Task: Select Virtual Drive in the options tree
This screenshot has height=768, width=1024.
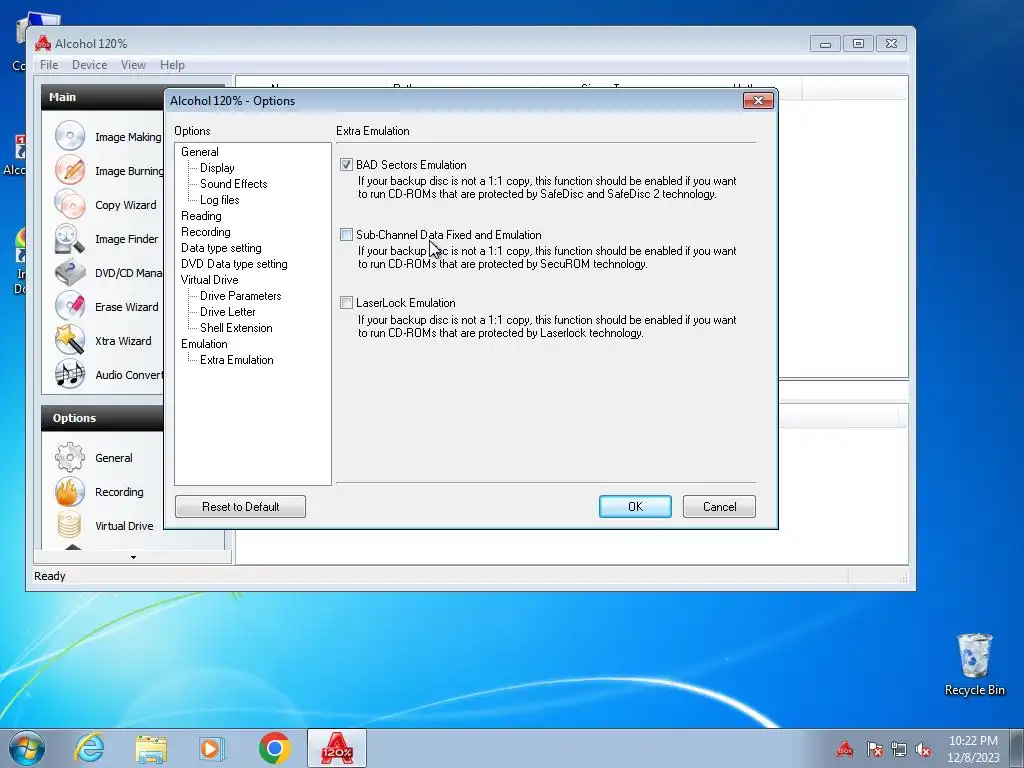Action: [x=210, y=280]
